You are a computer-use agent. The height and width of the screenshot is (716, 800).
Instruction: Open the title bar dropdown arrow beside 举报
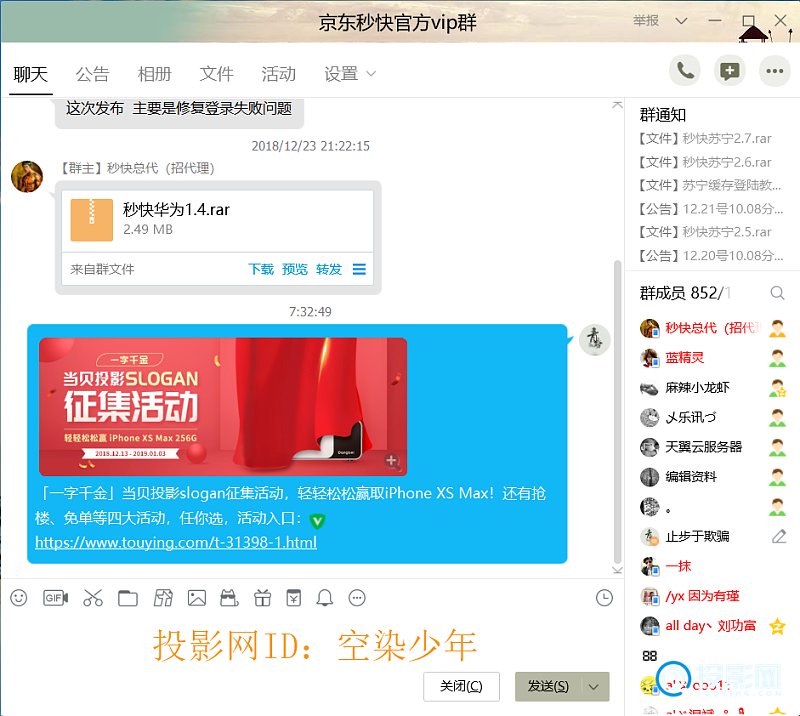tap(681, 21)
